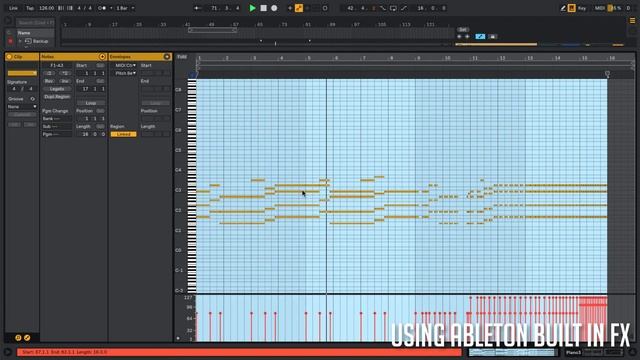640x360 pixels.
Task: Click the arrangement overview loop brace
Action: [212, 30]
